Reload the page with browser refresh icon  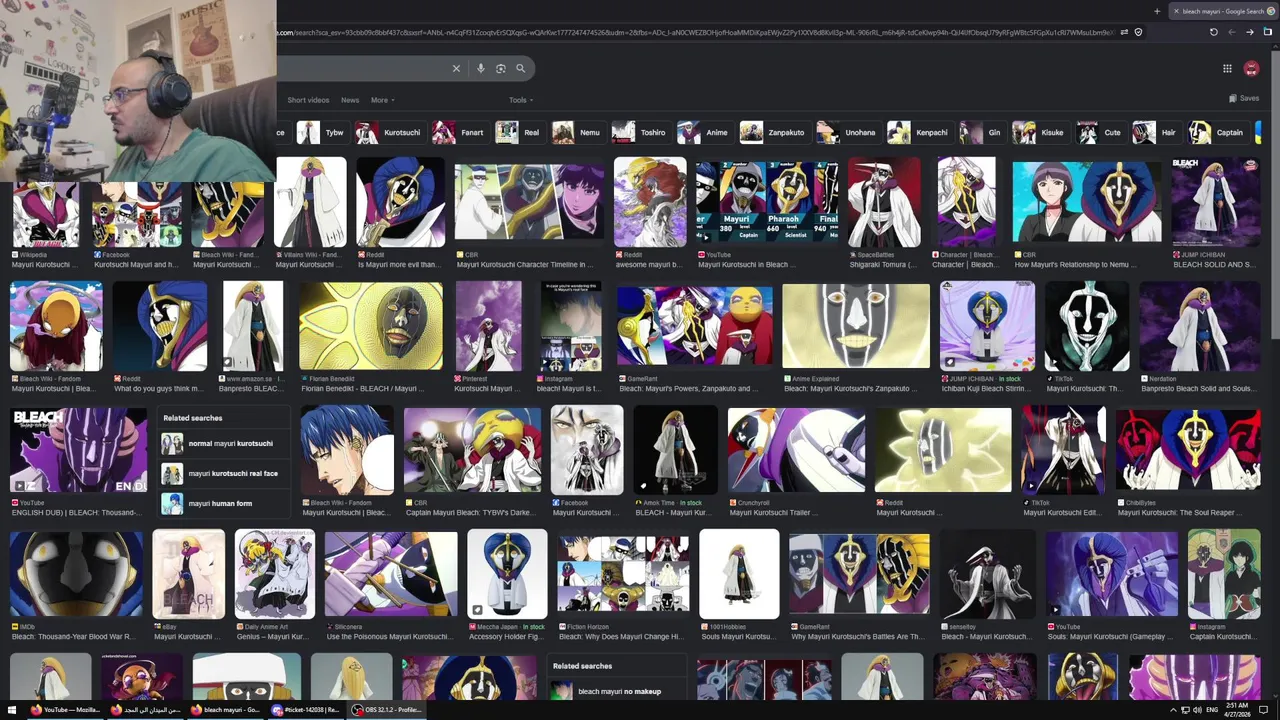(x=1214, y=32)
